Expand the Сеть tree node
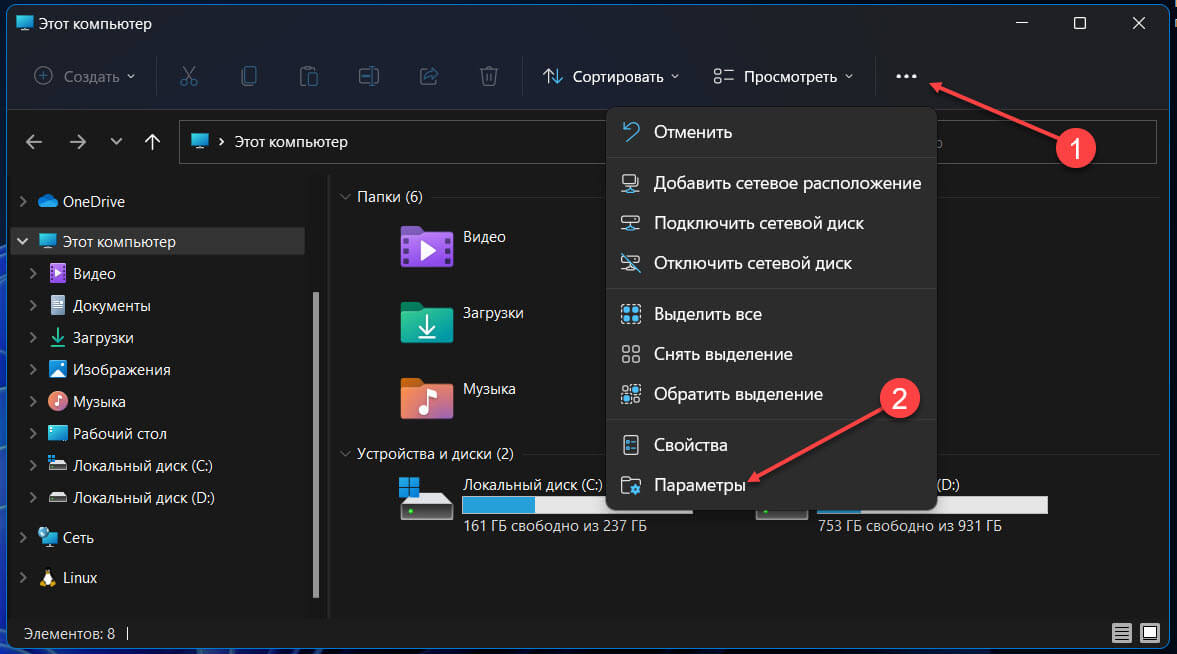This screenshot has width=1177, height=654. click(x=23, y=537)
